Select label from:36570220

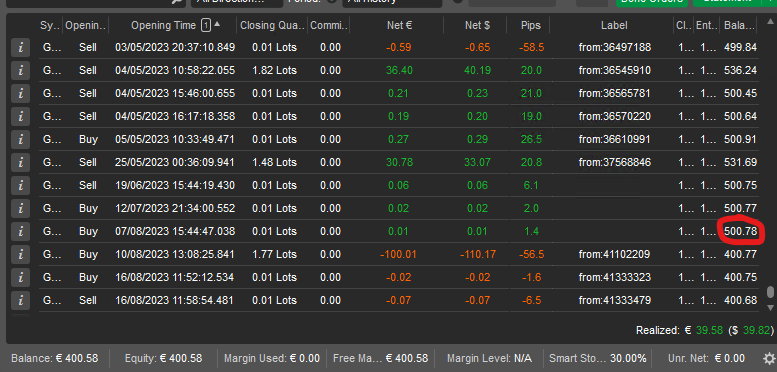tap(614, 116)
